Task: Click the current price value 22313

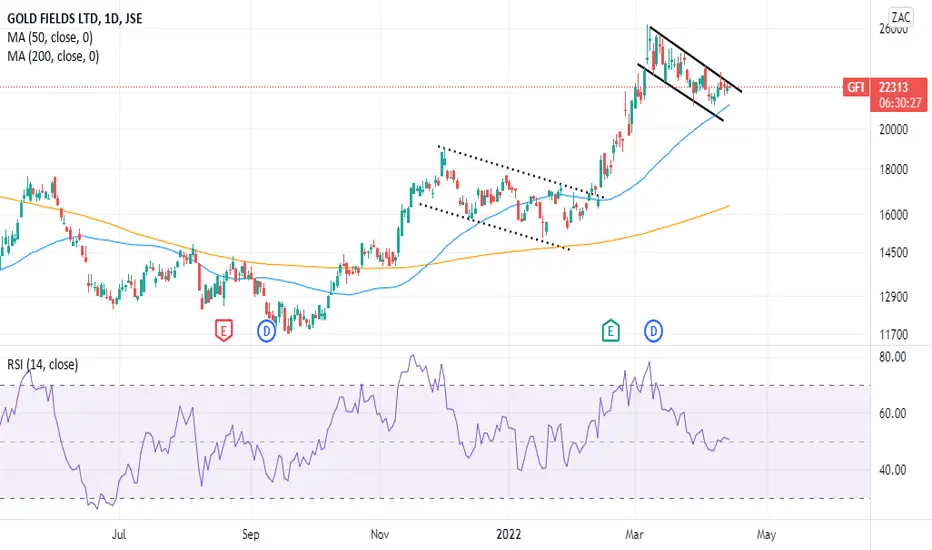Action: point(893,87)
